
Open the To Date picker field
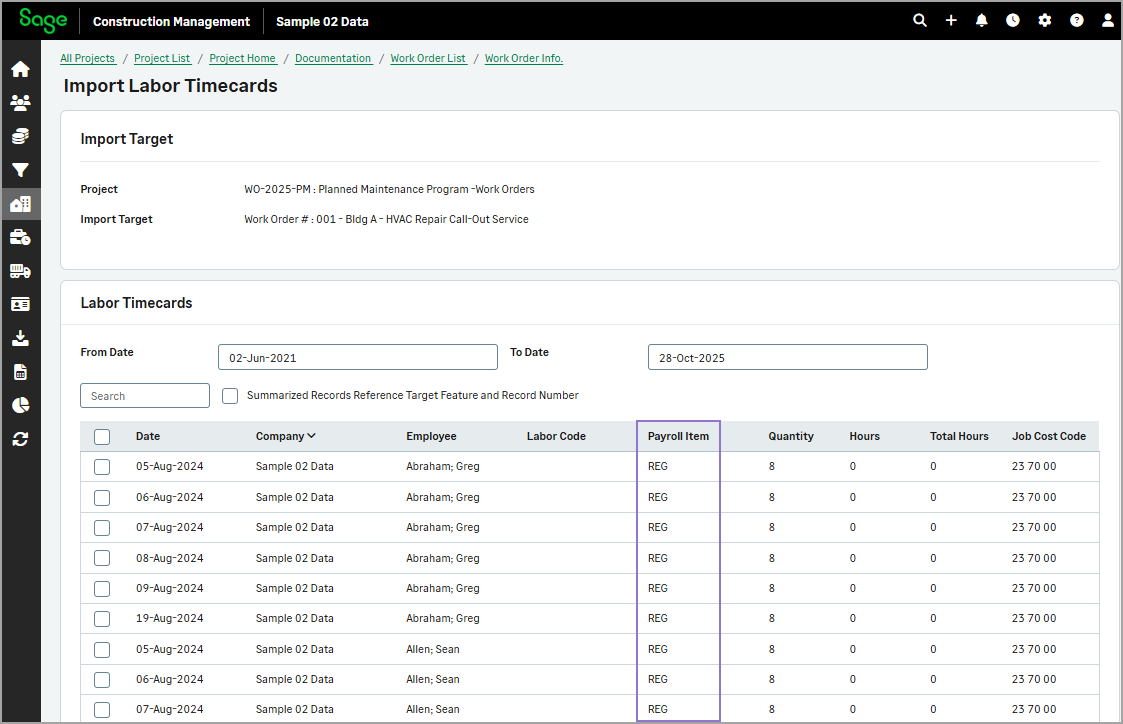pyautogui.click(x=787, y=358)
